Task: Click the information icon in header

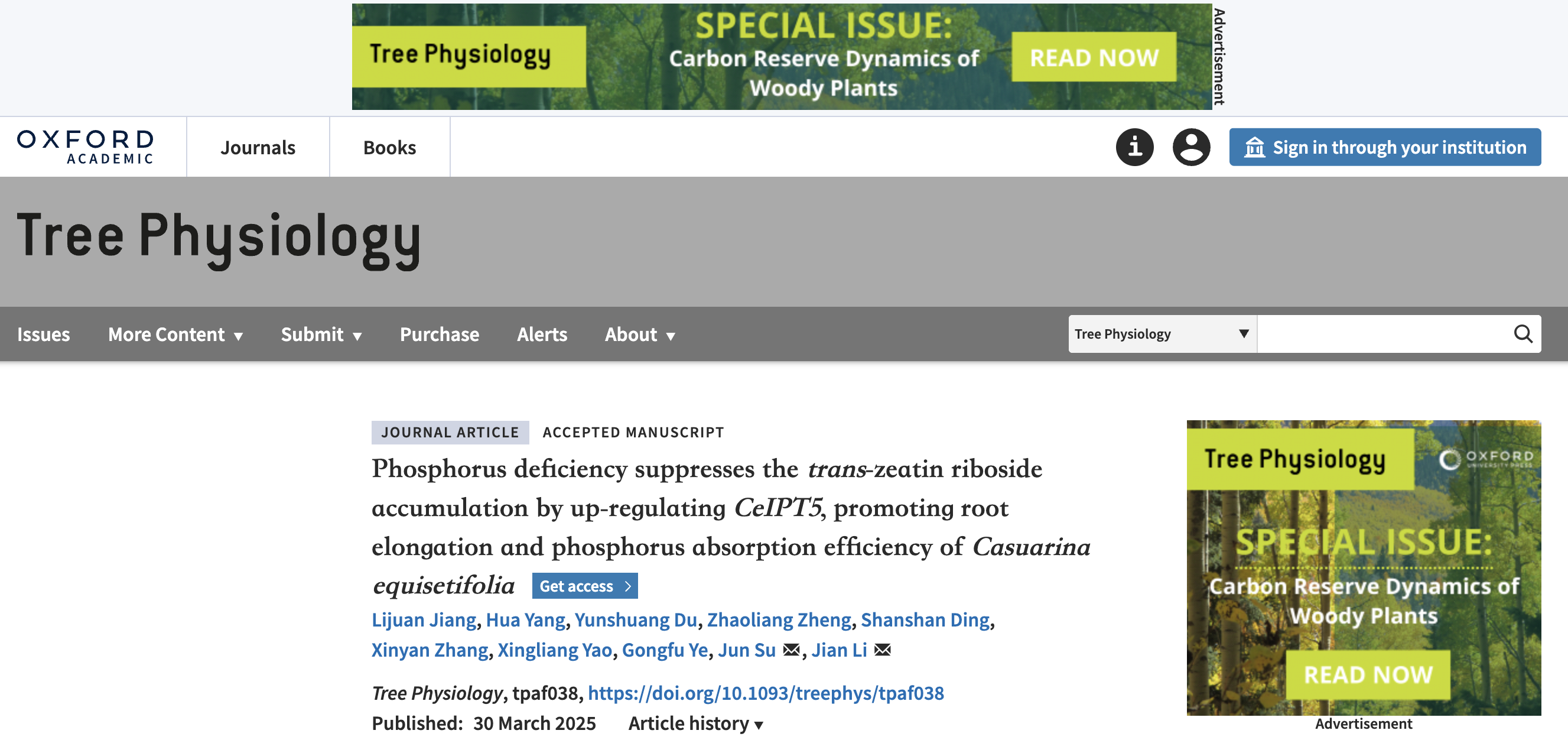Action: [x=1134, y=147]
